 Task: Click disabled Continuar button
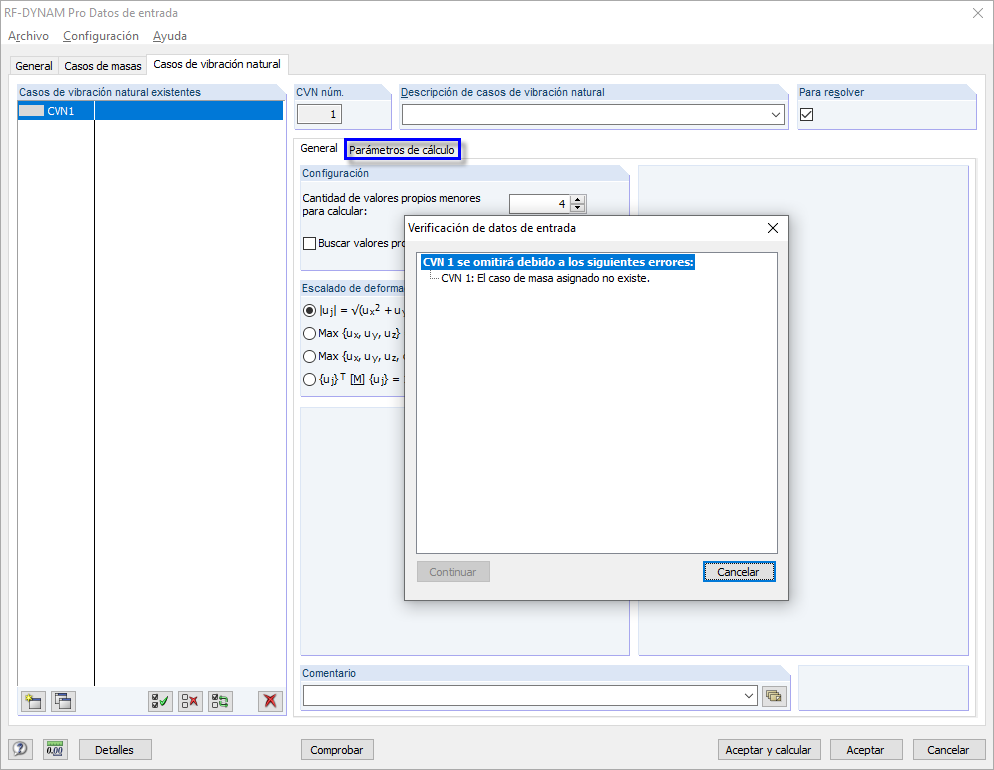click(453, 572)
